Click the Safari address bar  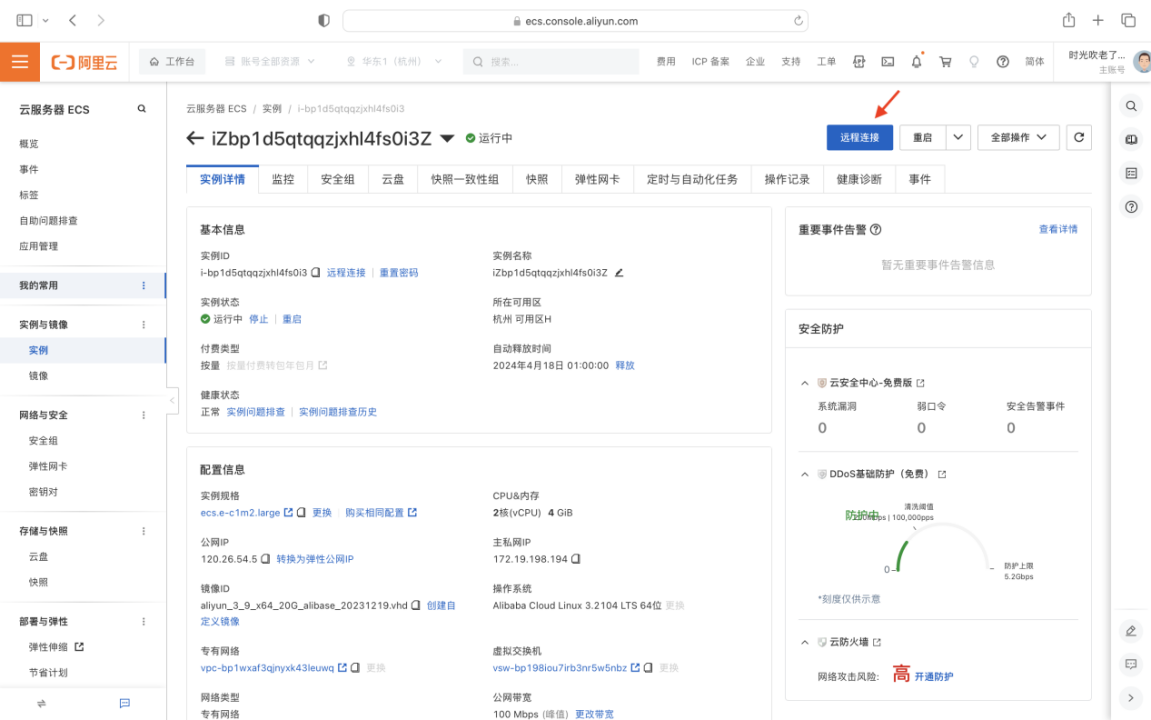tap(576, 21)
